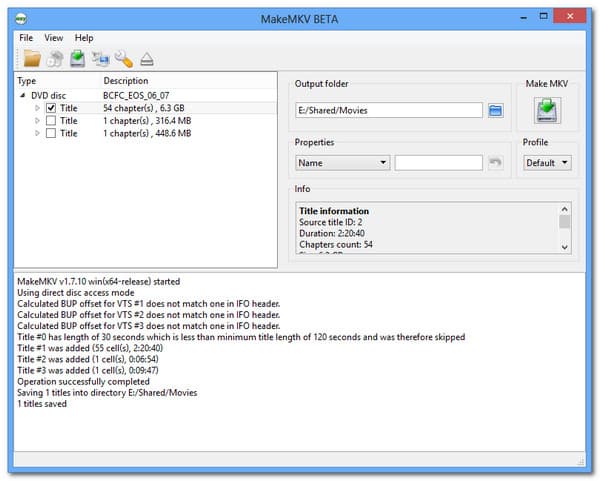Viewport: 600px width, 481px height.
Task: Check the 448.6 MB title checkbox
Action: pyautogui.click(x=51, y=133)
